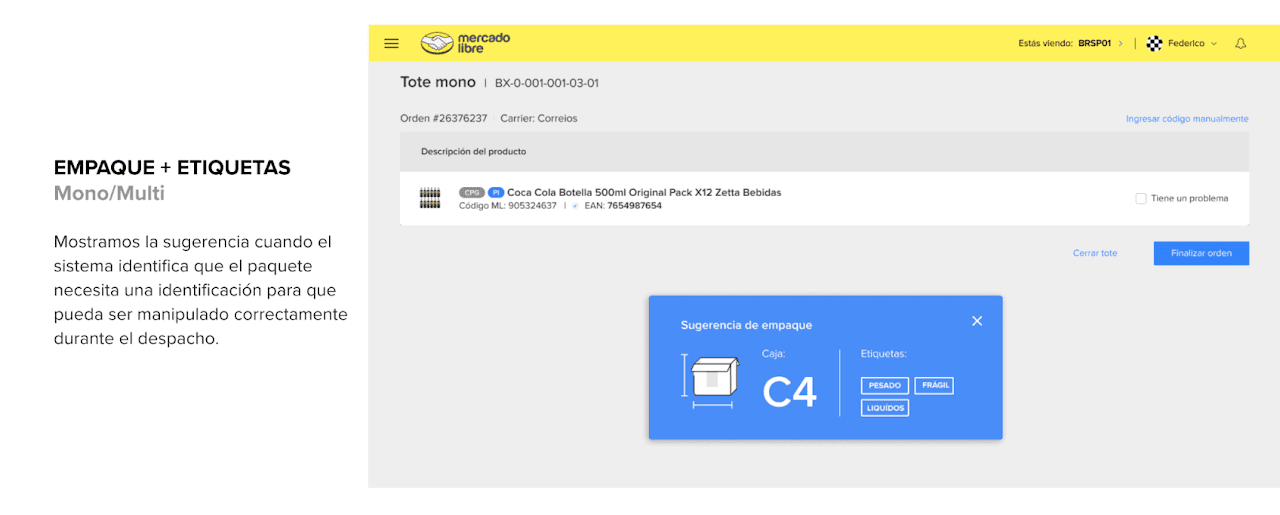This screenshot has height=515, width=1280.
Task: Click the checkered flag icon beside Federico
Action: tap(1155, 43)
